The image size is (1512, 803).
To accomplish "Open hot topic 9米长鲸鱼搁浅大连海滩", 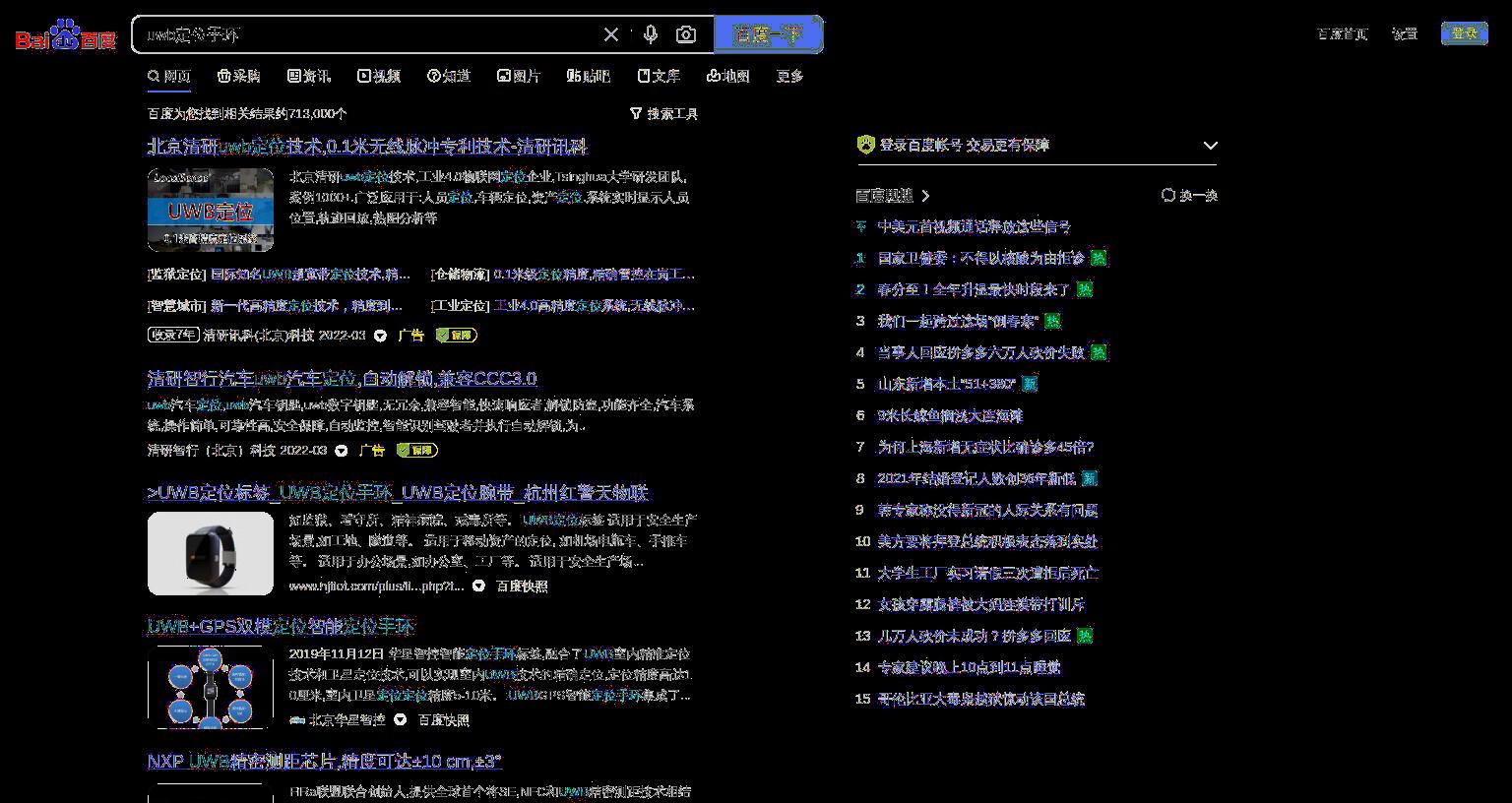I will tap(950, 415).
